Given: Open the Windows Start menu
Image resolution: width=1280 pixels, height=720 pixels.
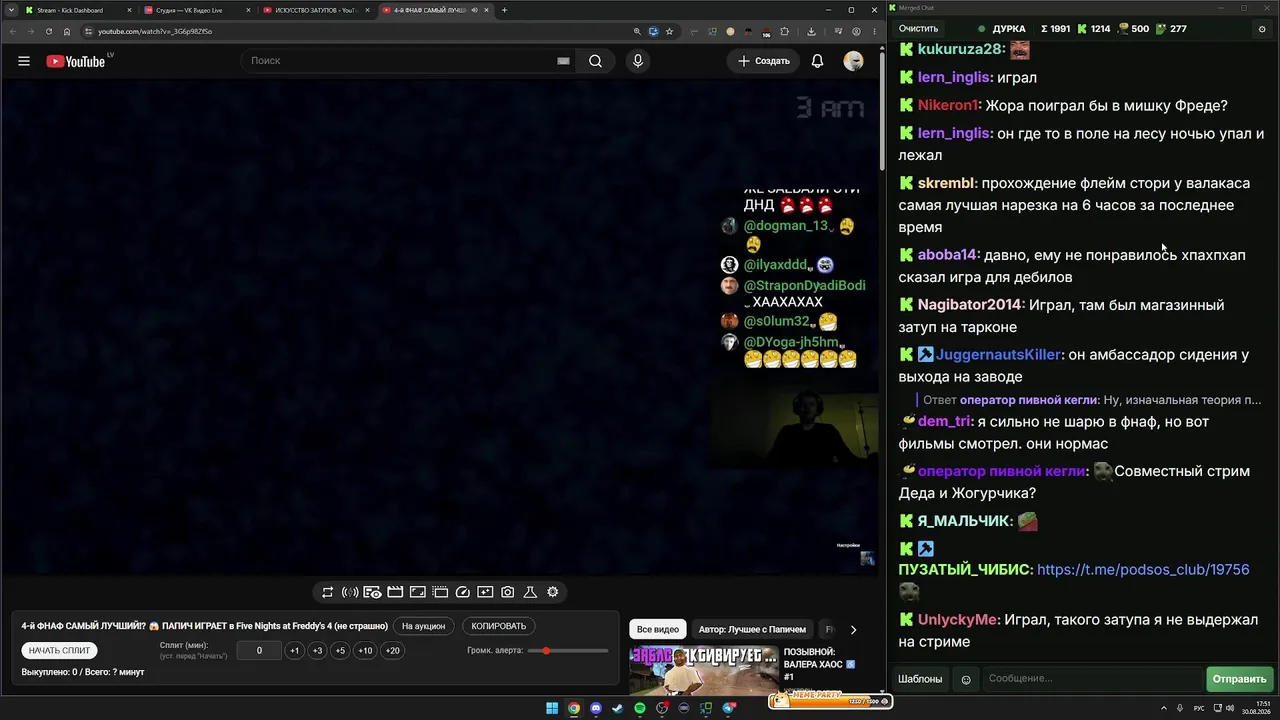Looking at the screenshot, I should (x=552, y=709).
